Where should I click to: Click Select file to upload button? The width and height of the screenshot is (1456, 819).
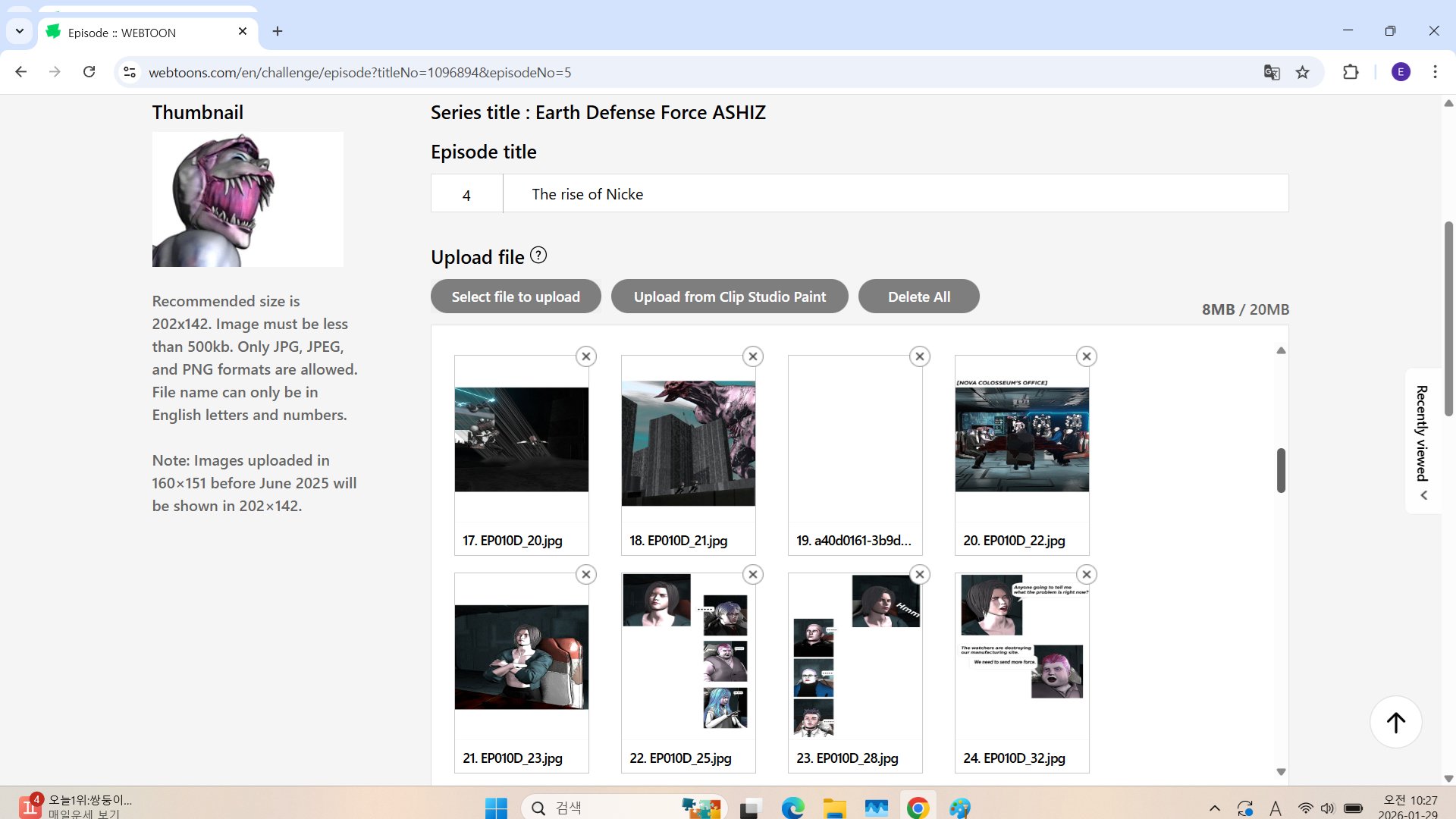pos(516,297)
